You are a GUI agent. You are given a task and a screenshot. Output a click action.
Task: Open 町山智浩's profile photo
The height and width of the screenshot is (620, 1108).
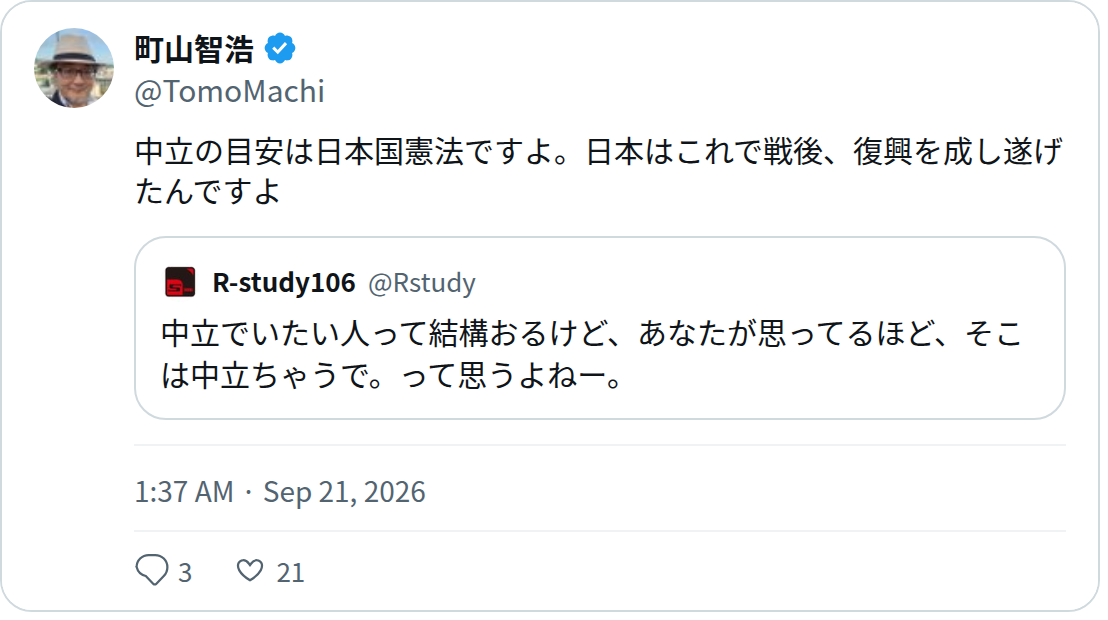[74, 68]
